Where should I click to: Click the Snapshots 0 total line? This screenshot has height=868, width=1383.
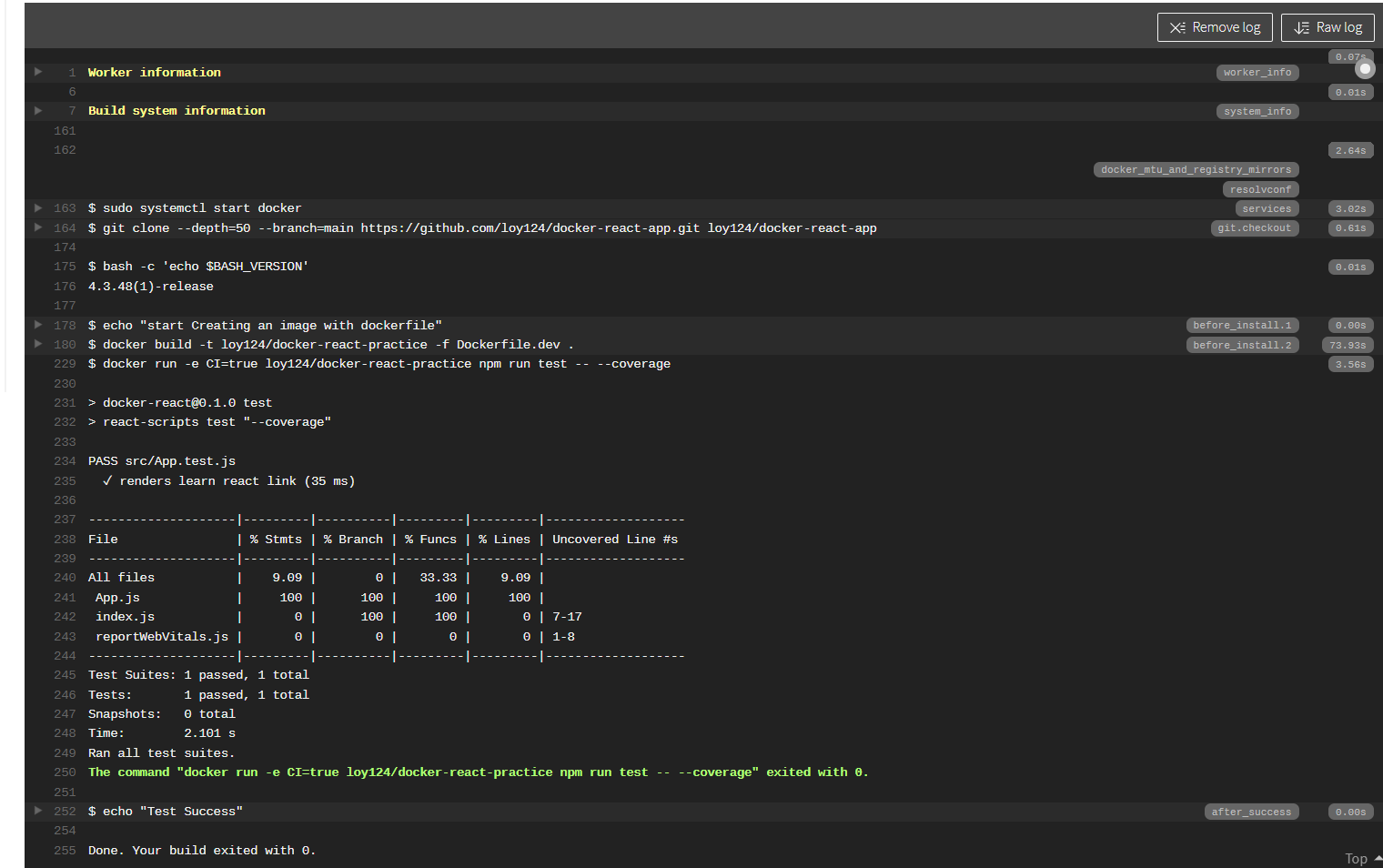(162, 714)
